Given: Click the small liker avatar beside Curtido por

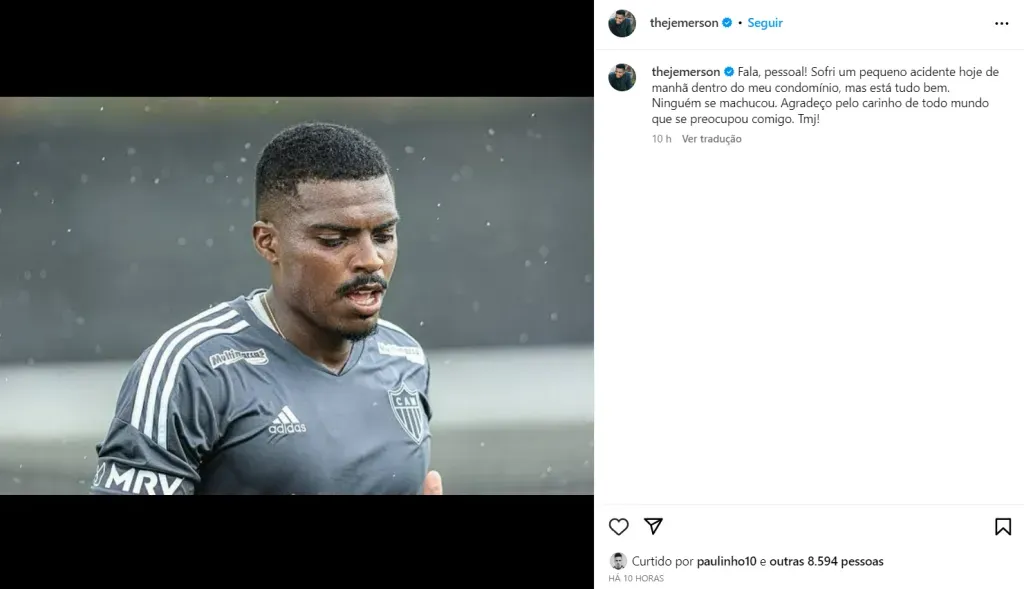Looking at the screenshot, I should 618,561.
